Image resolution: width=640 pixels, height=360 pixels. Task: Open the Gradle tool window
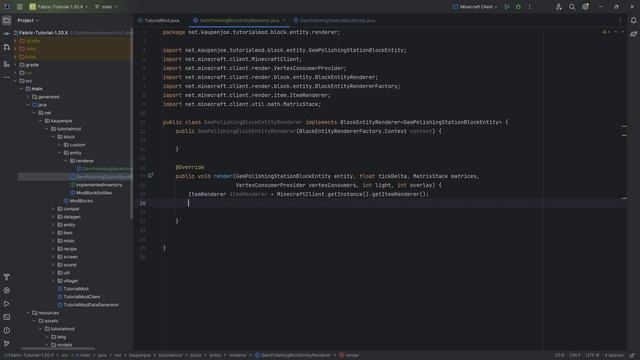(x=633, y=34)
